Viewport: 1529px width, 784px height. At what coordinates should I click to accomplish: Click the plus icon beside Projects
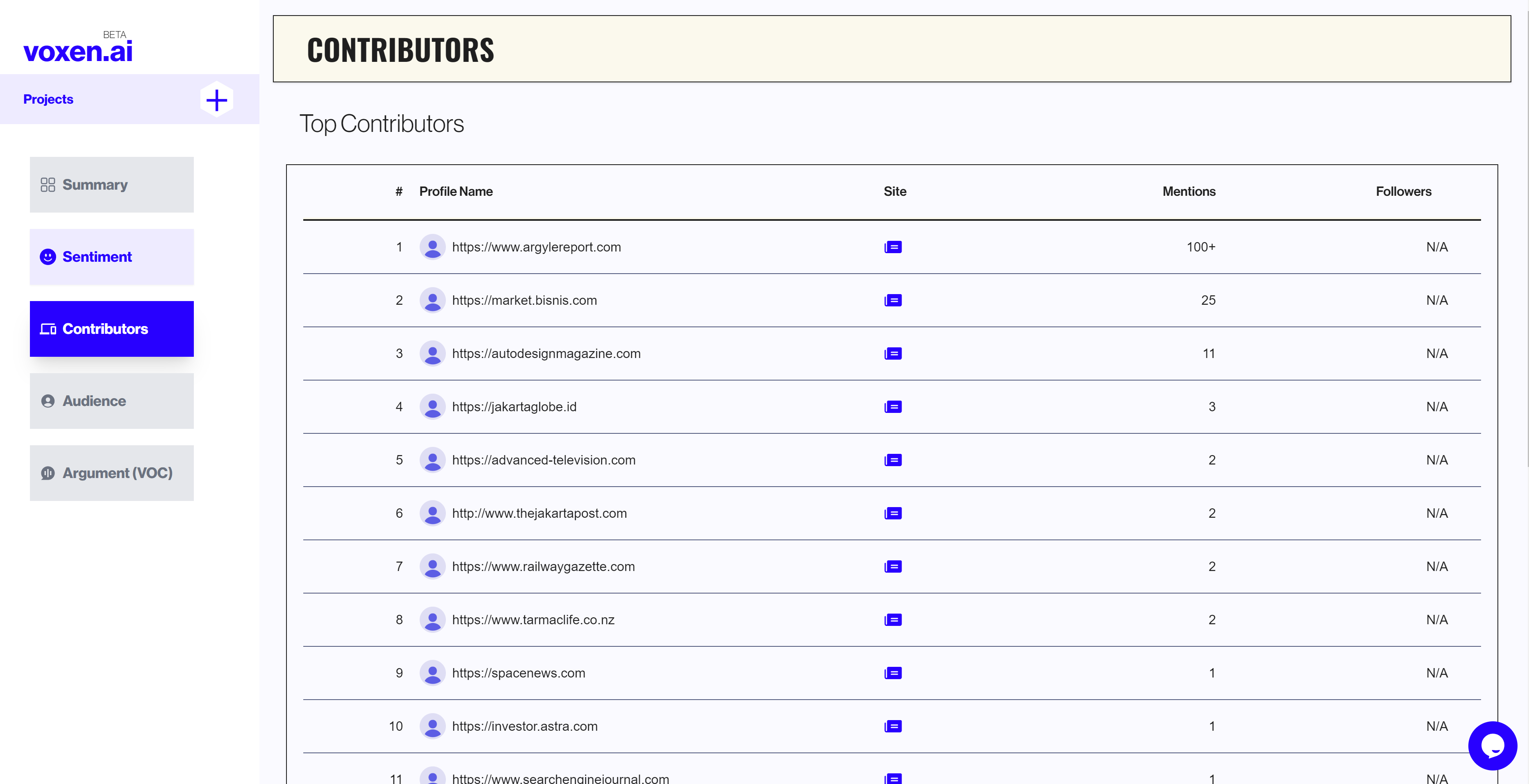tap(217, 100)
